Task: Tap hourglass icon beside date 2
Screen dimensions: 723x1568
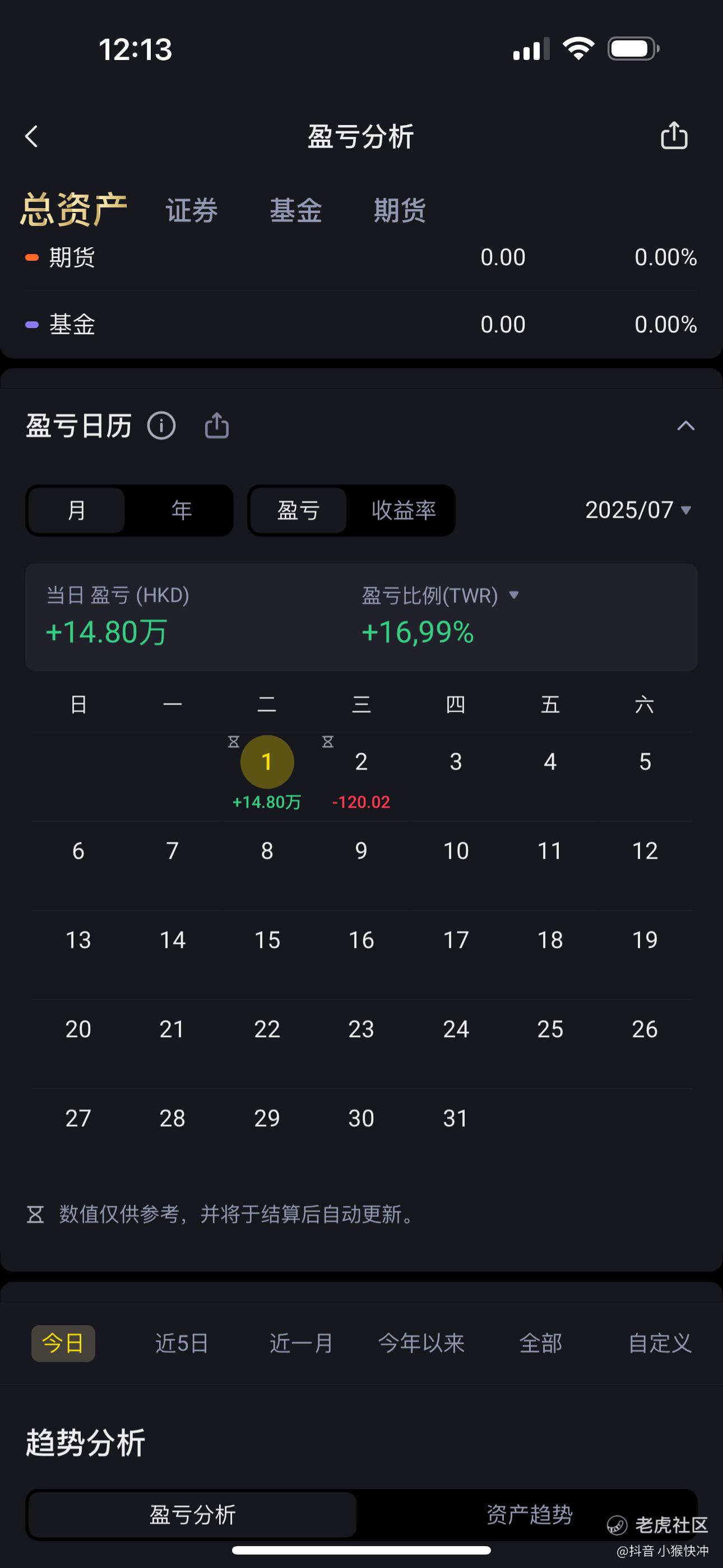Action: (x=328, y=741)
